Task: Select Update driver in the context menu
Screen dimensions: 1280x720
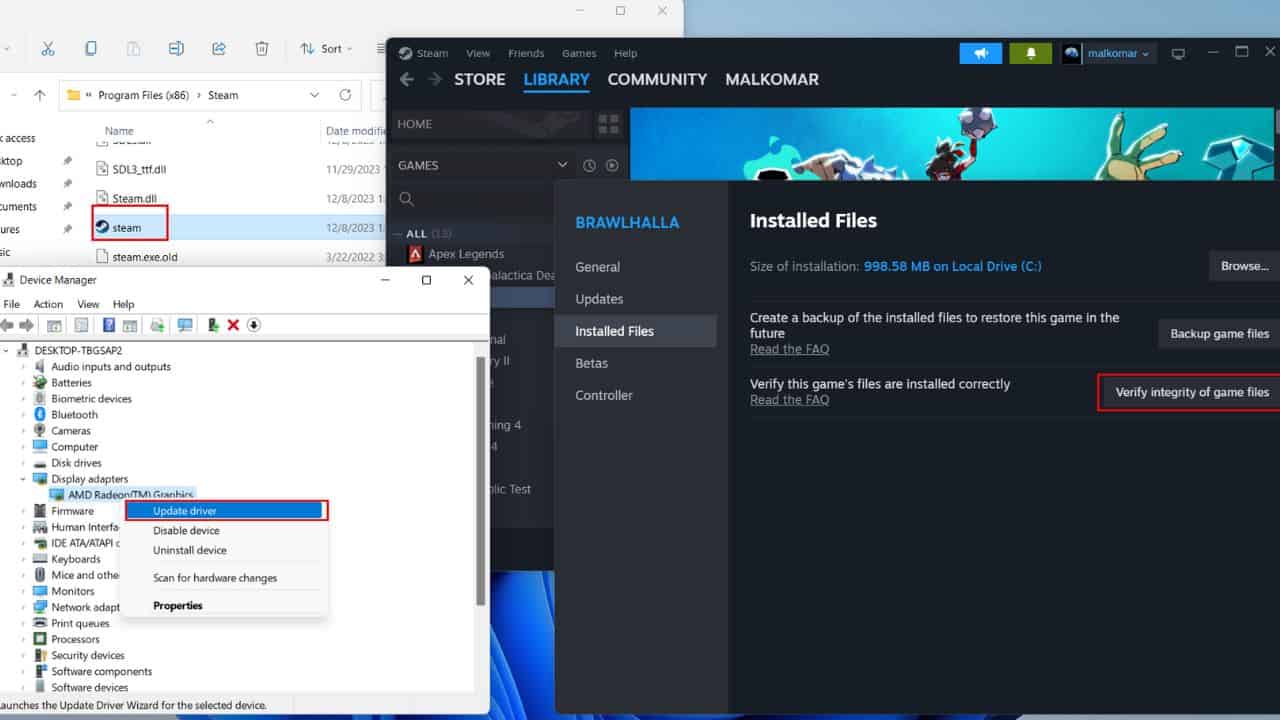Action: 224,511
